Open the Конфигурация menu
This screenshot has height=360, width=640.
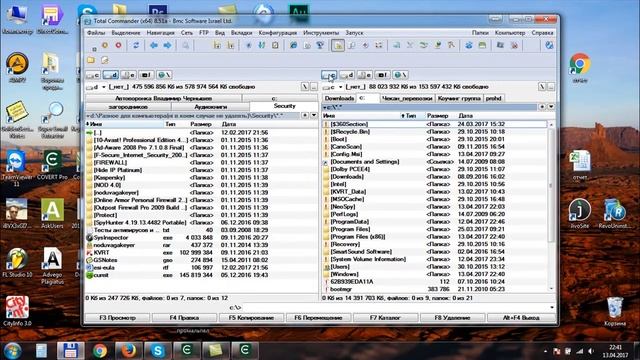coord(278,33)
